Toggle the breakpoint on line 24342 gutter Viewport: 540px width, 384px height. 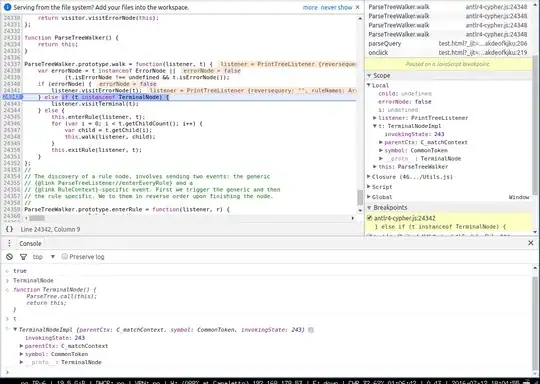(x=12, y=97)
